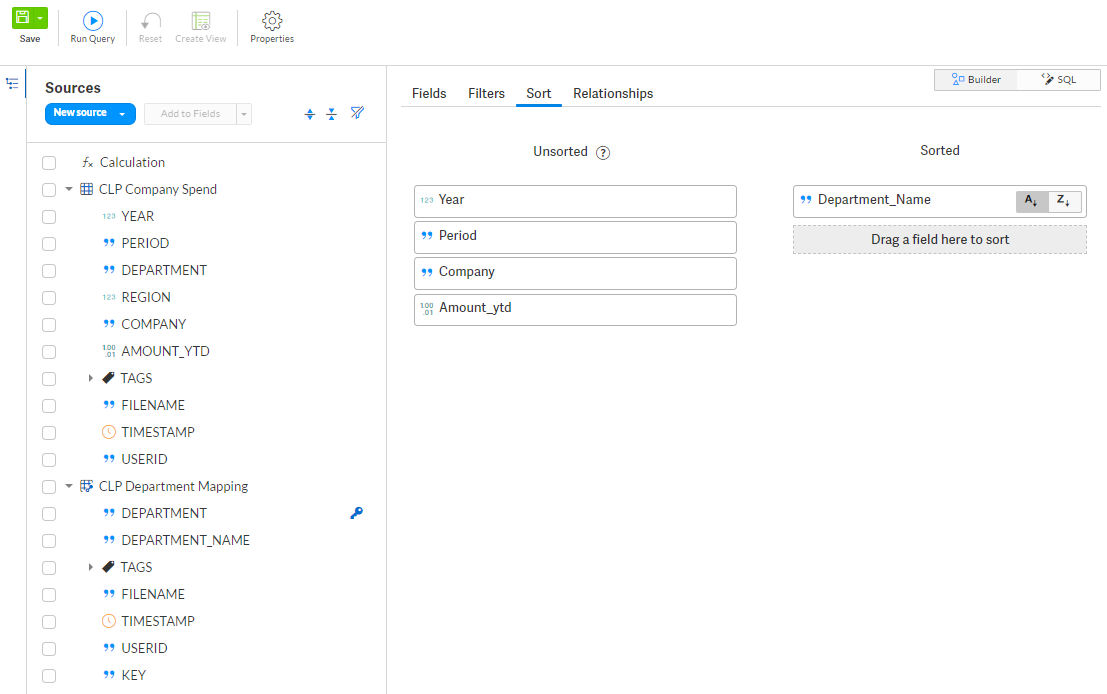This screenshot has width=1107, height=694.
Task: Open the Properties gear
Action: pyautogui.click(x=272, y=21)
